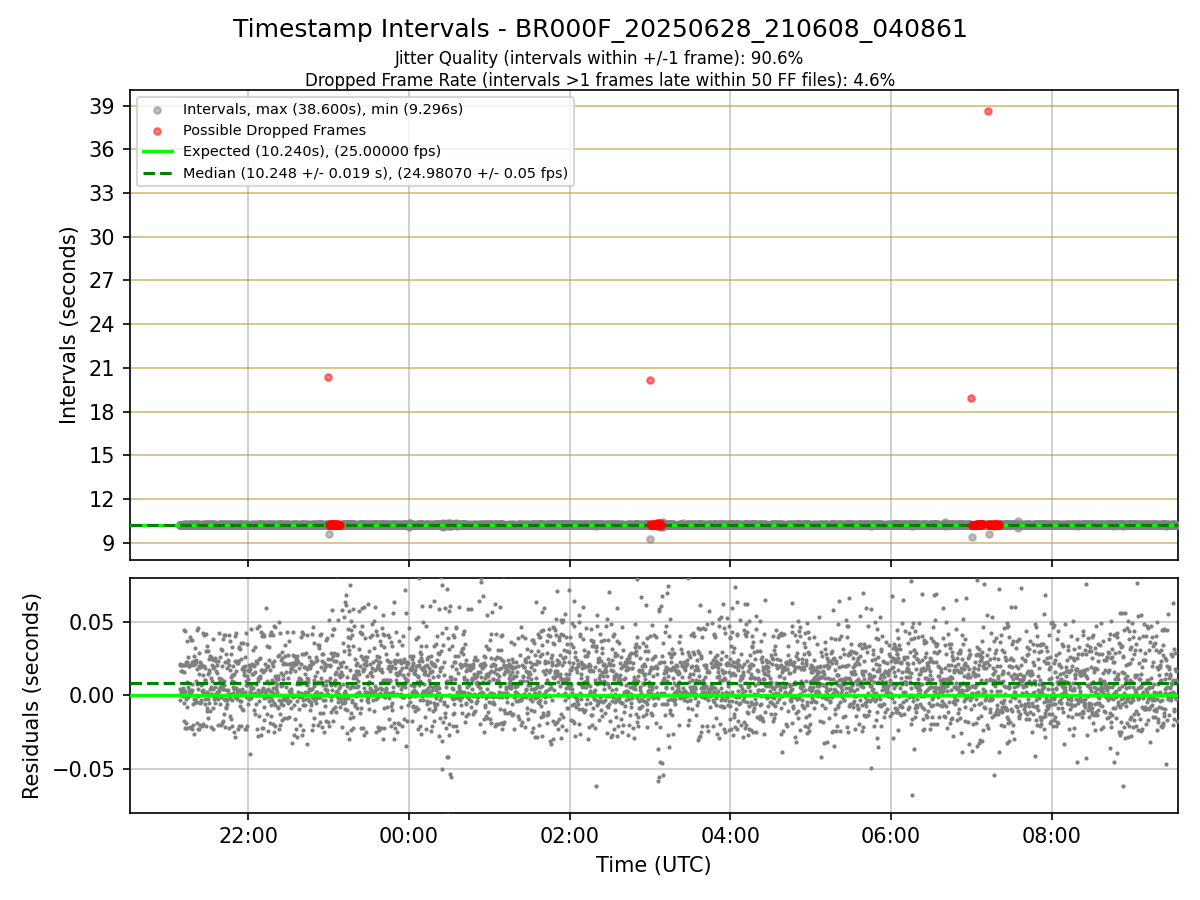
Task: Click the red dropped-frame point near 03:00 at 20 seconds
Action: coord(650,380)
